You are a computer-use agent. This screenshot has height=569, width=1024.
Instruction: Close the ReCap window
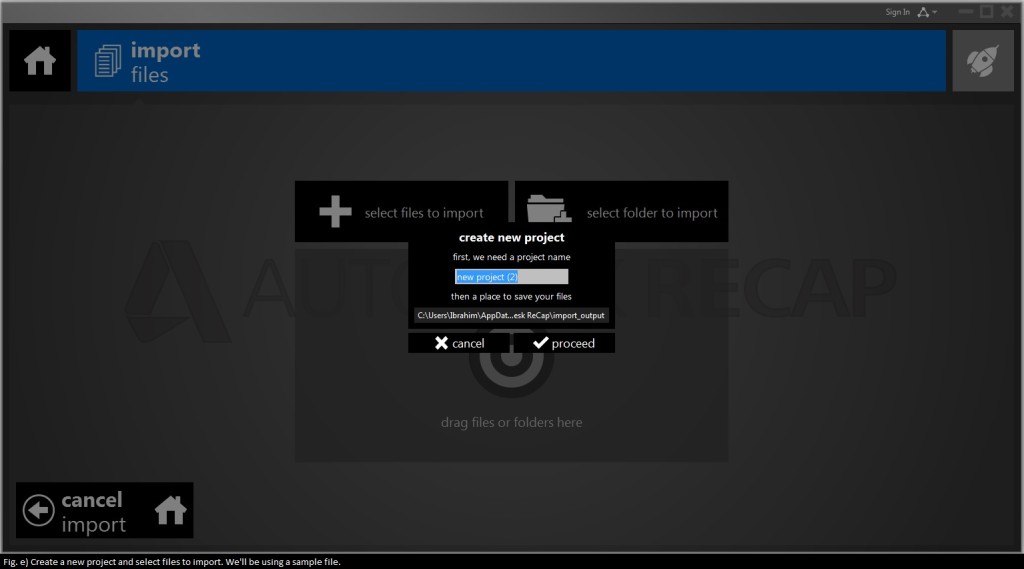[1007, 11]
